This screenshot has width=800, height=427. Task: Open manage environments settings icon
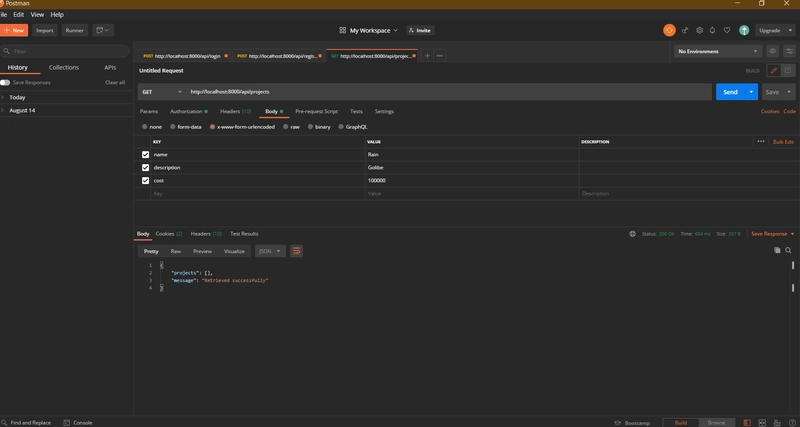(x=789, y=51)
